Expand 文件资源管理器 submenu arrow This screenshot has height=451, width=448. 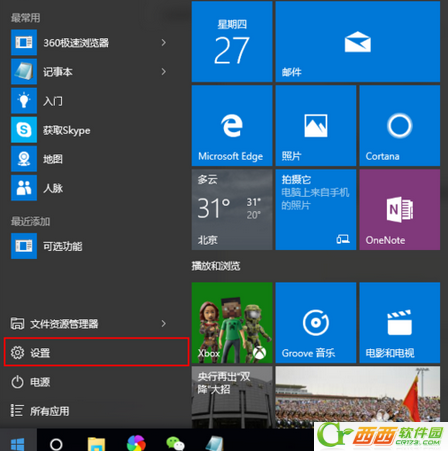coord(163,324)
